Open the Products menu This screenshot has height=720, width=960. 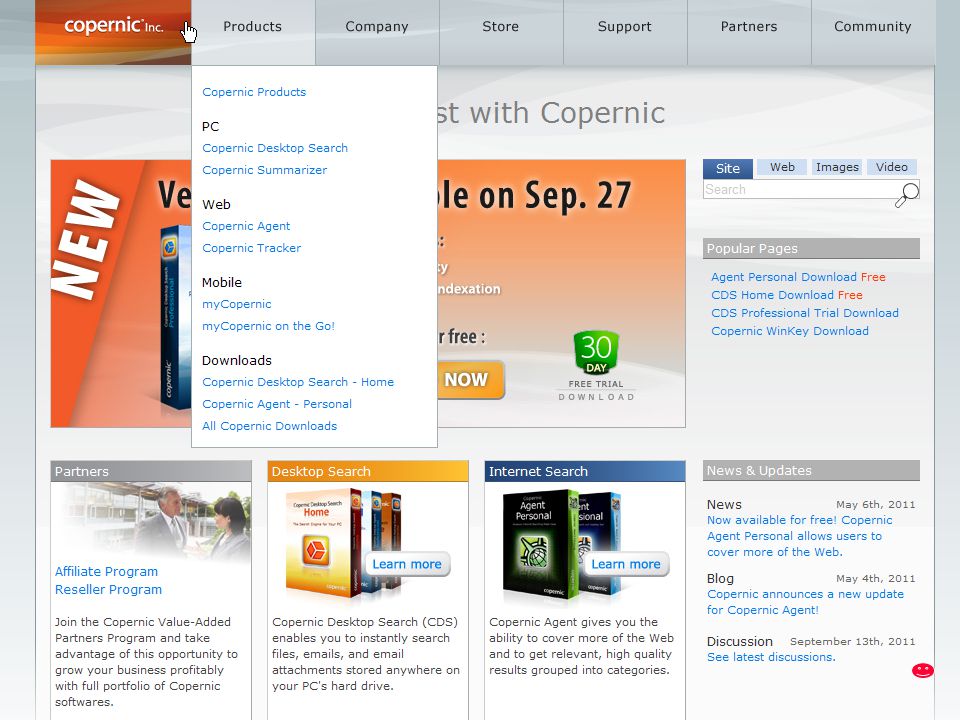(252, 26)
